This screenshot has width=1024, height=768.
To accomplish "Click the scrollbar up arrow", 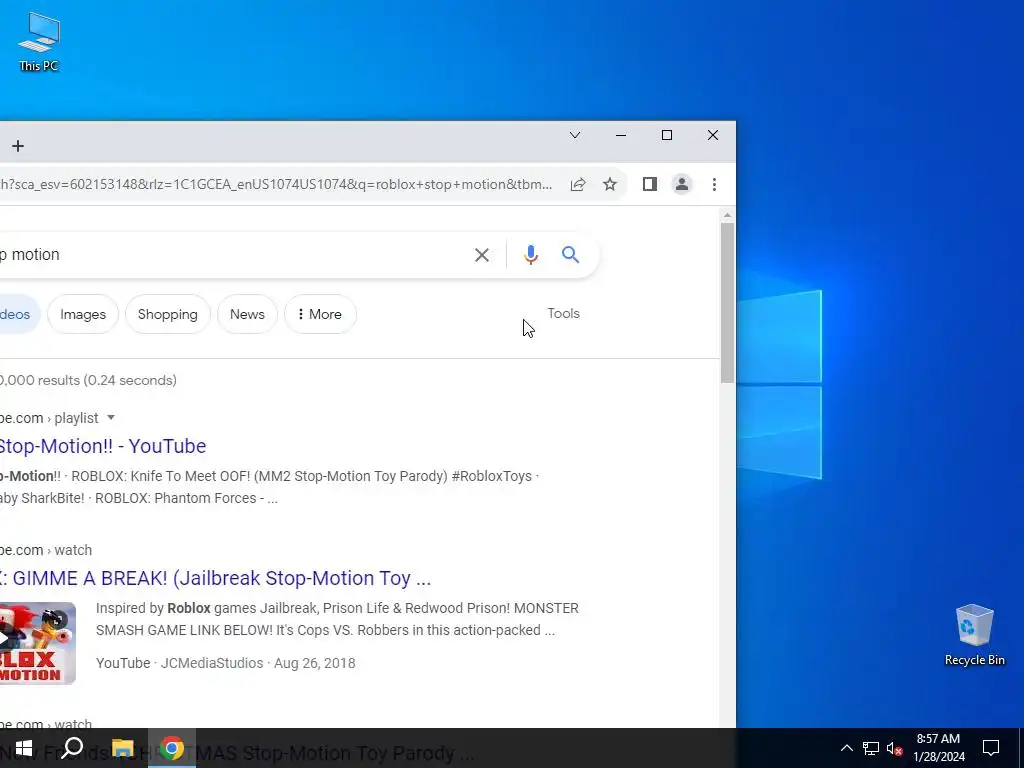I will coord(728,216).
